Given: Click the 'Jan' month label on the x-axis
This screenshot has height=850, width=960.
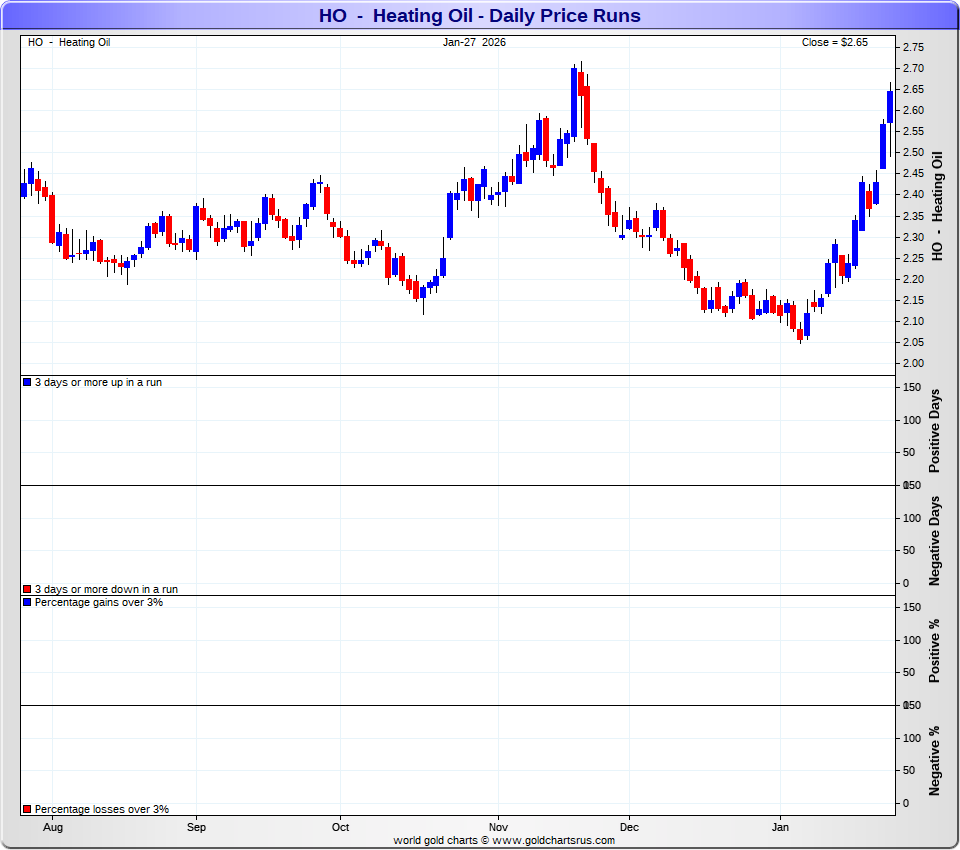Looking at the screenshot, I should (781, 828).
